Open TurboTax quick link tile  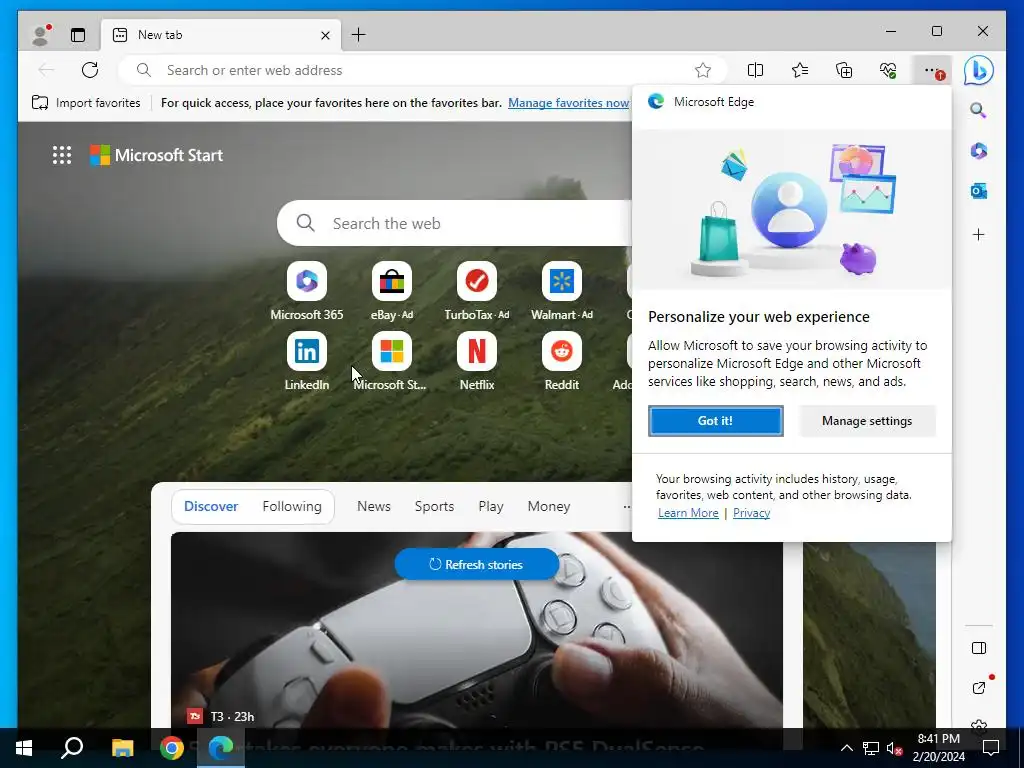pyautogui.click(x=477, y=291)
